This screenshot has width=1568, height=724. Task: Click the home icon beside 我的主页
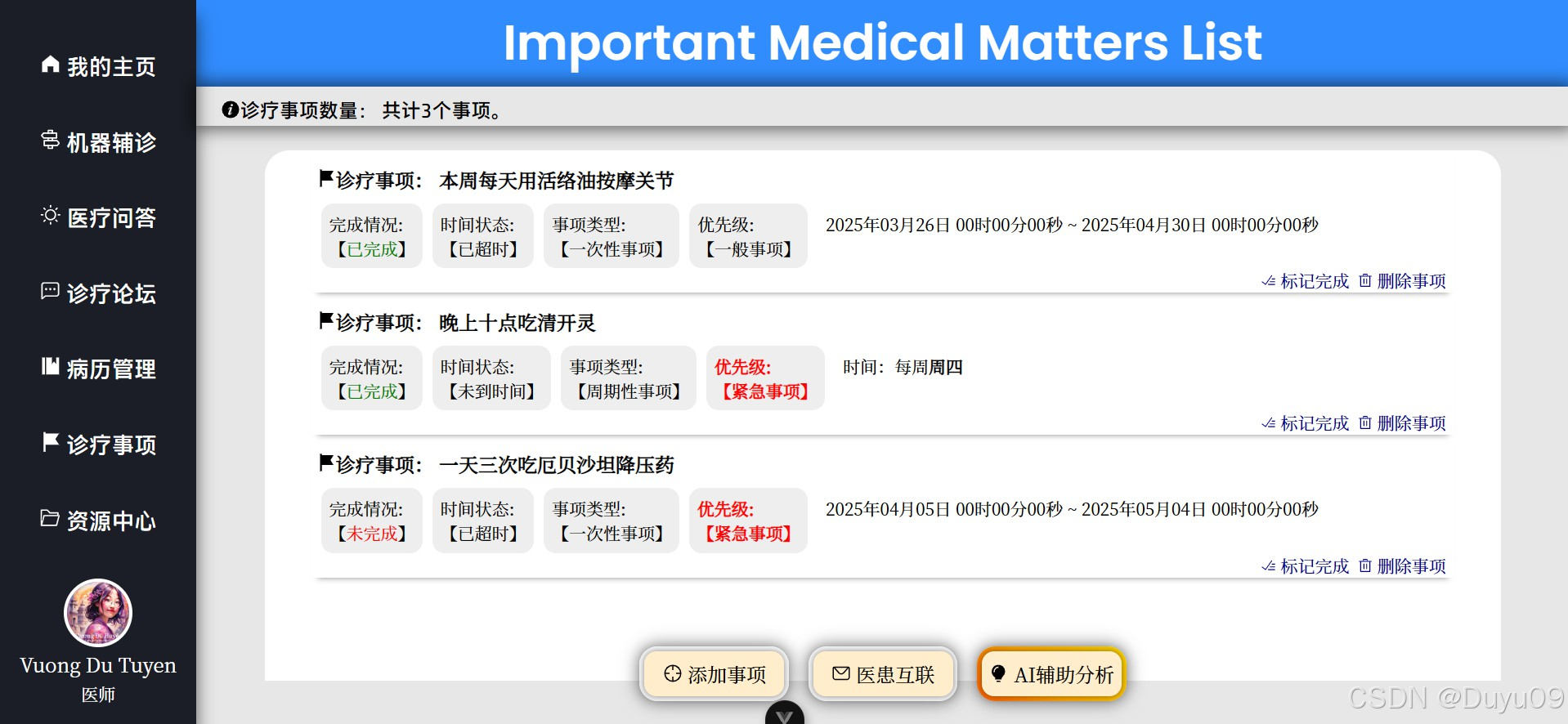pyautogui.click(x=51, y=65)
